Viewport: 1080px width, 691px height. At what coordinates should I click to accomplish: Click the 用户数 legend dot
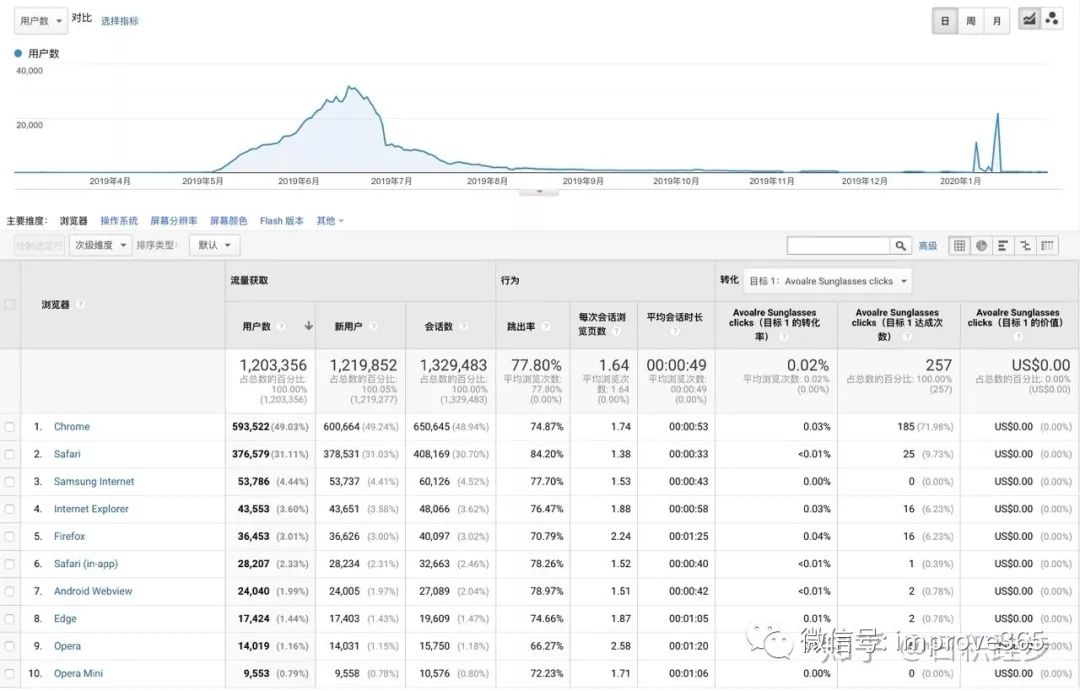click(x=19, y=53)
